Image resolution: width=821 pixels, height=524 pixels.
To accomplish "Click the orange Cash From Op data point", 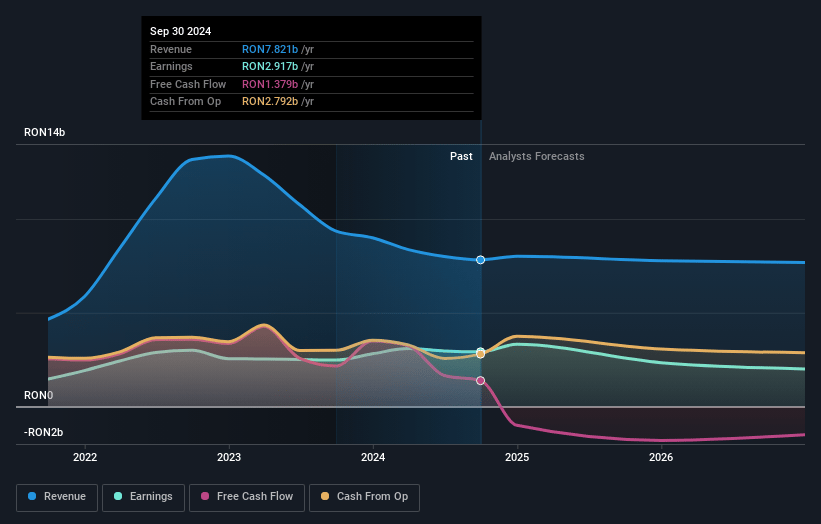I will tap(480, 354).
